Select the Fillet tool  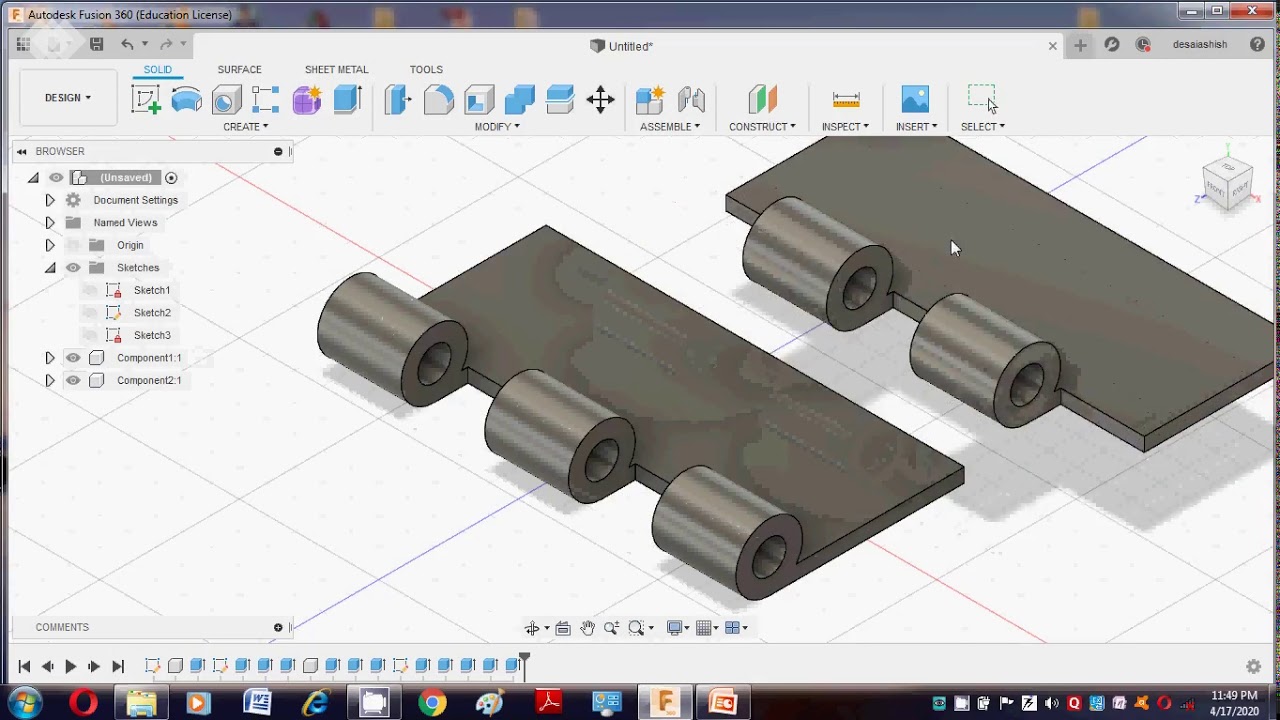pos(438,99)
